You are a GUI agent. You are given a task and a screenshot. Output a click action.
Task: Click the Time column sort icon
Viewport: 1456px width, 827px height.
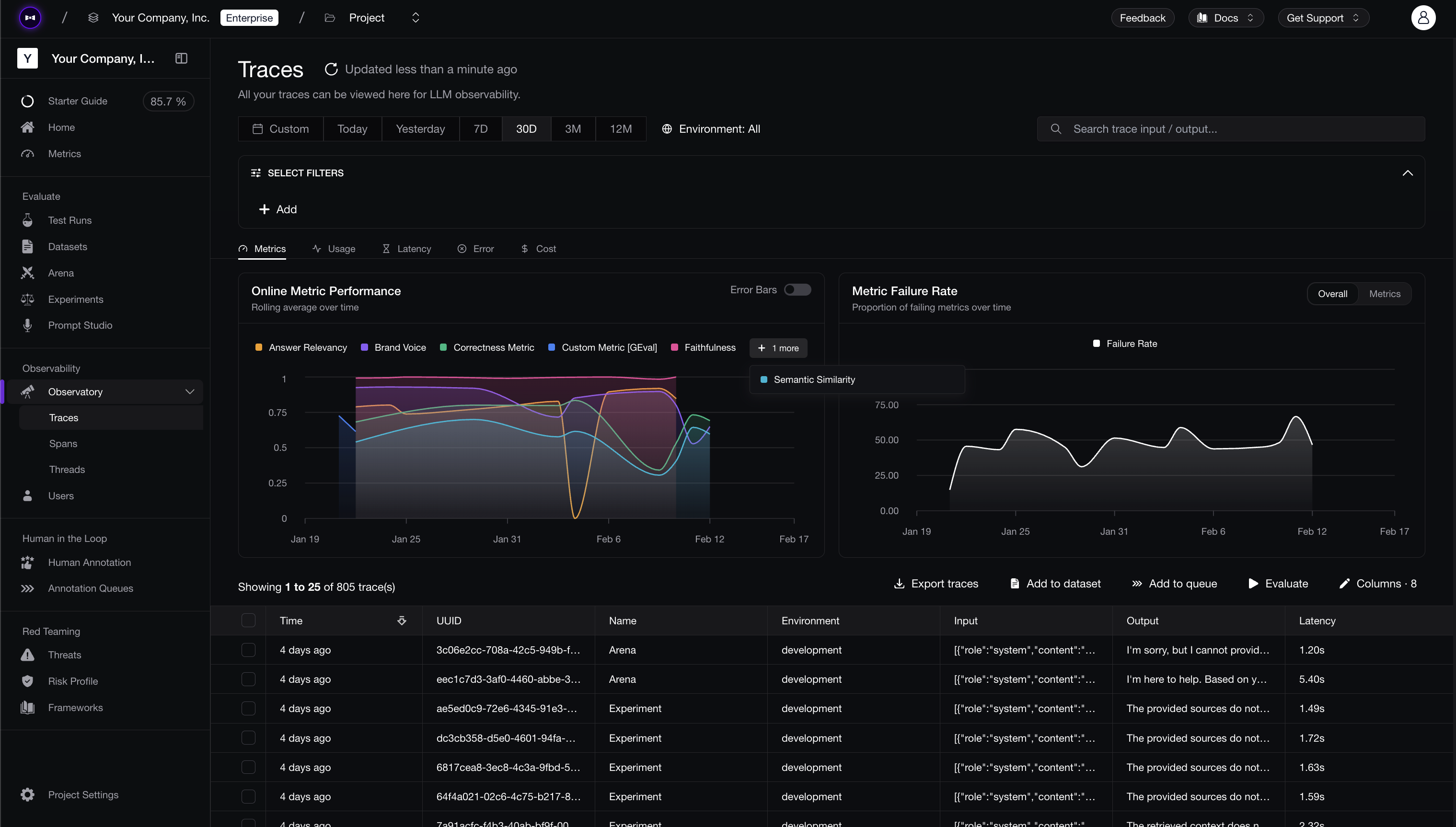tap(402, 621)
